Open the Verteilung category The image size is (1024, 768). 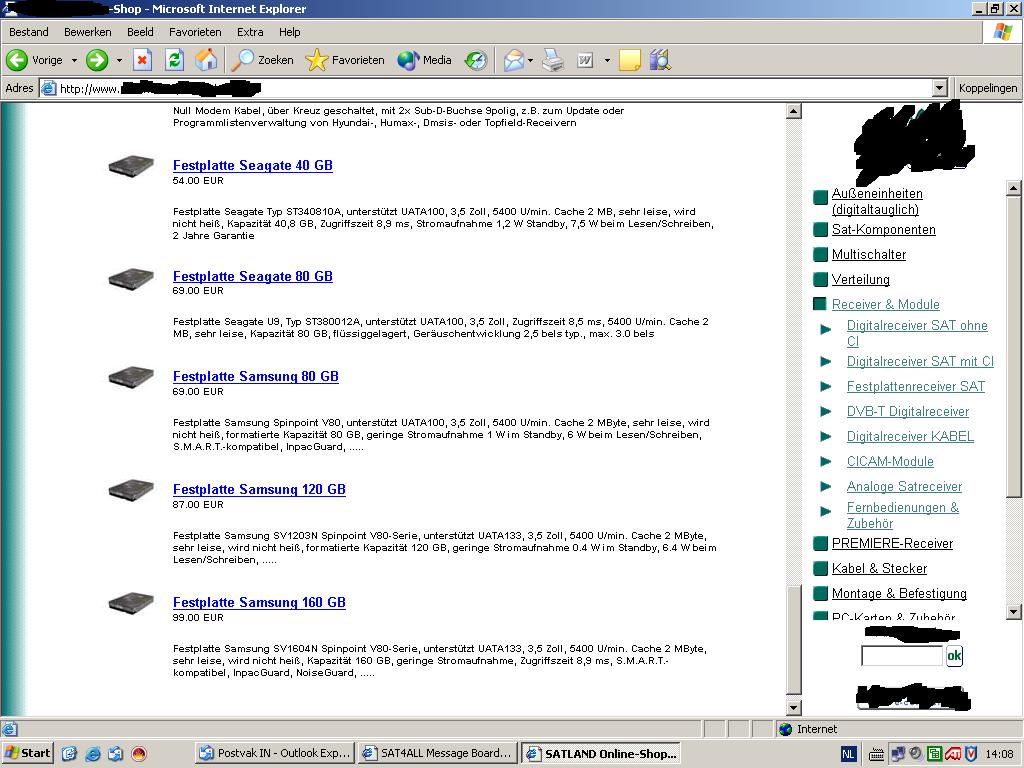point(861,280)
